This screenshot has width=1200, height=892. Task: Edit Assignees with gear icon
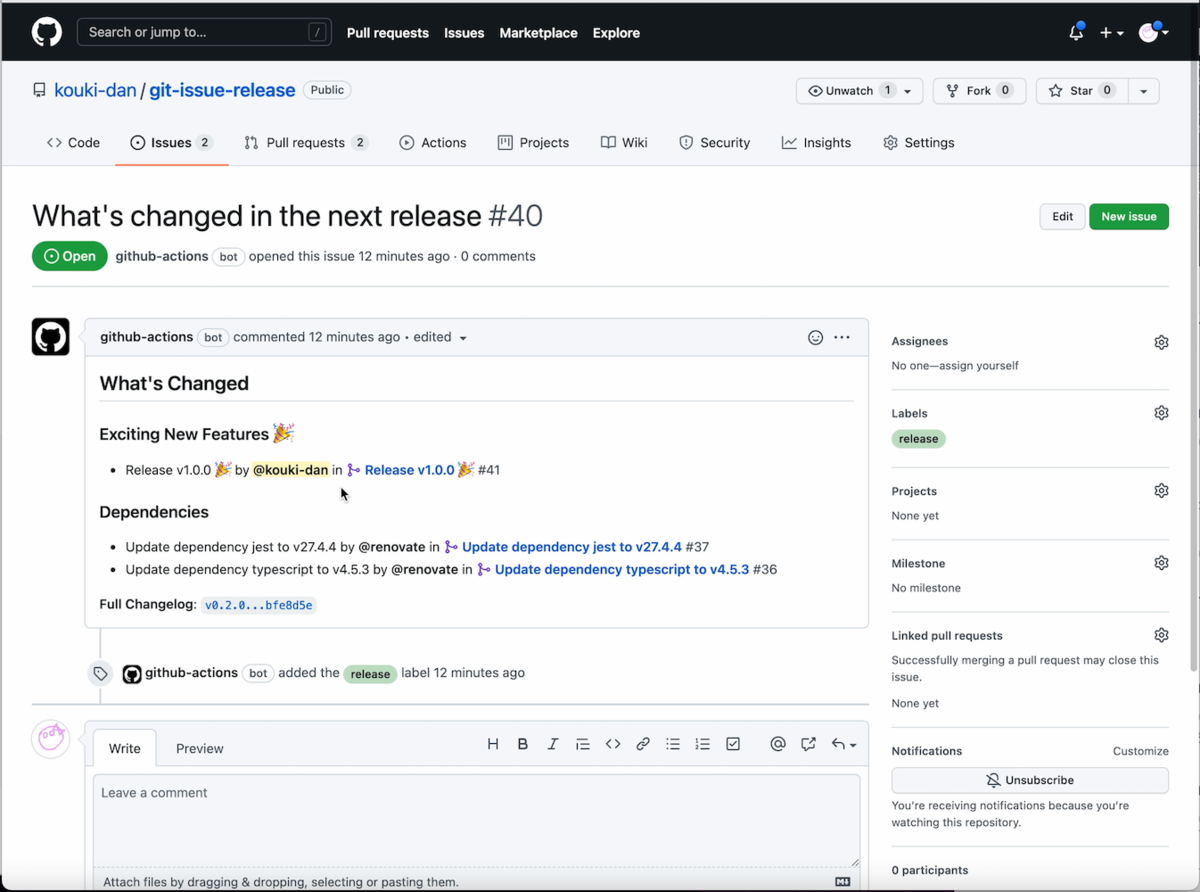point(1161,342)
